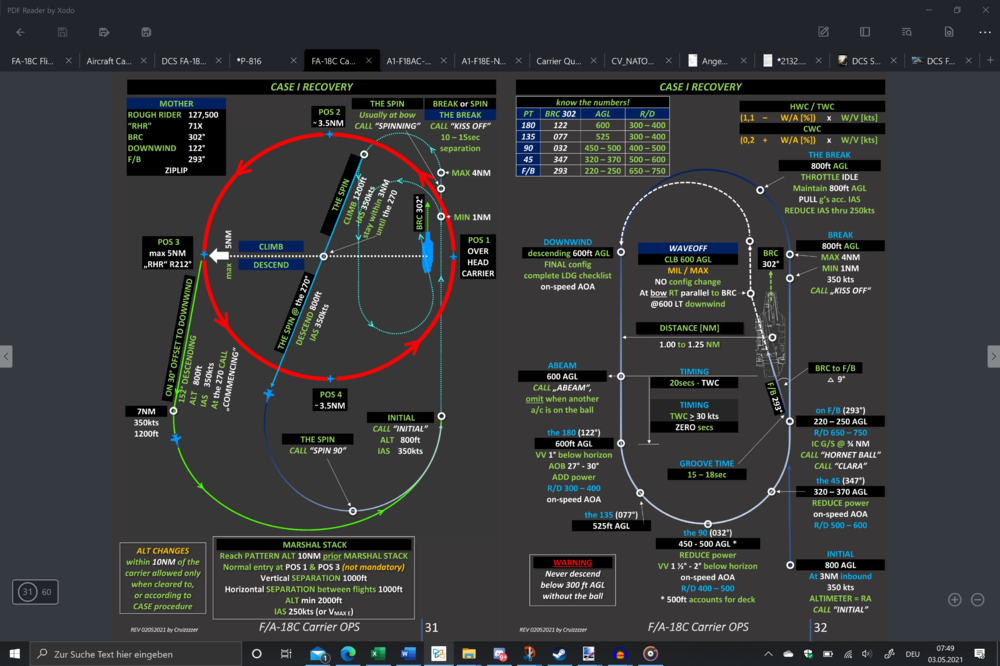Image resolution: width=1000 pixels, height=666 pixels.
Task: Click the 'know the numbers!' table header
Action: [x=592, y=102]
